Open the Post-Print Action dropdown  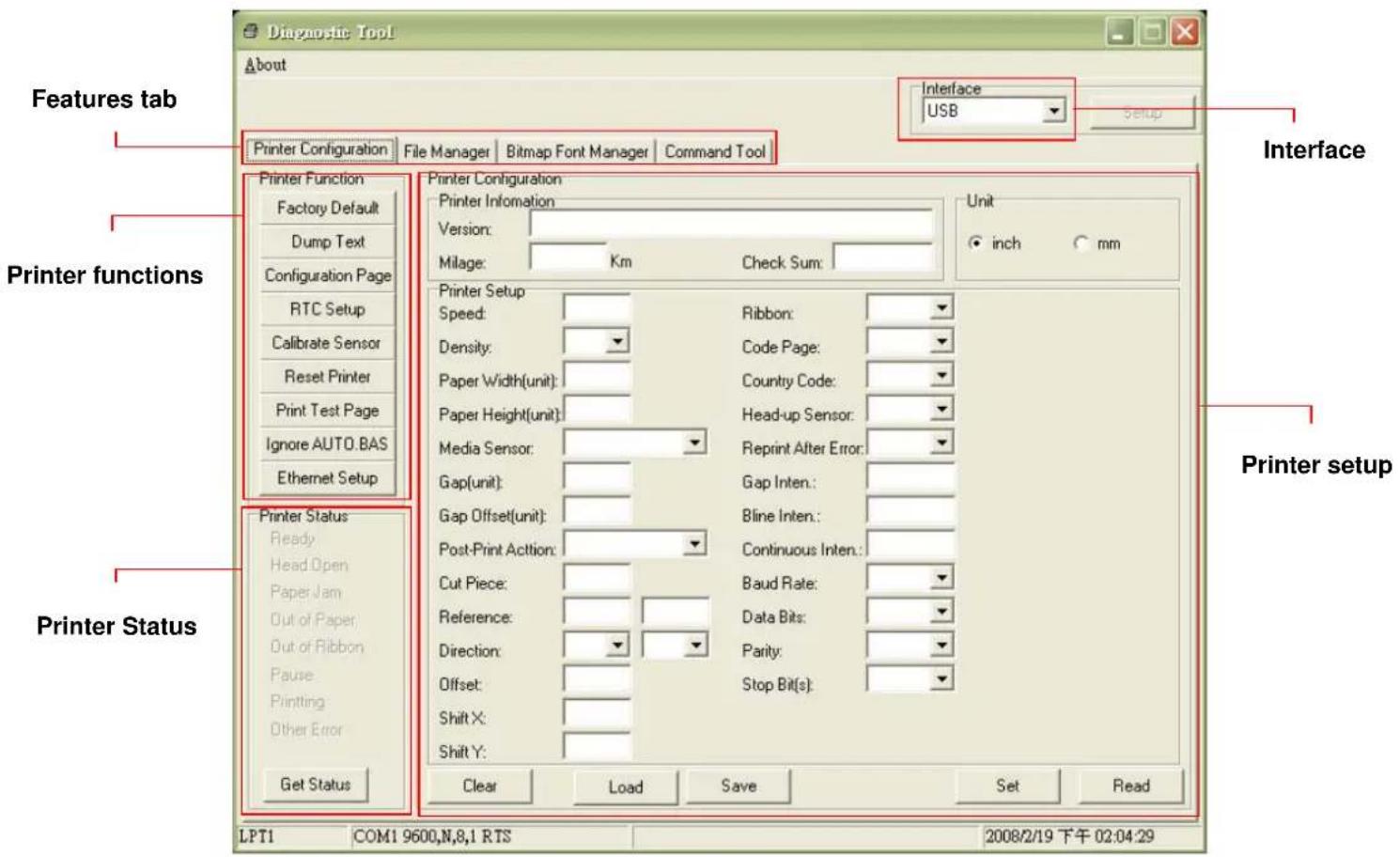[x=694, y=544]
